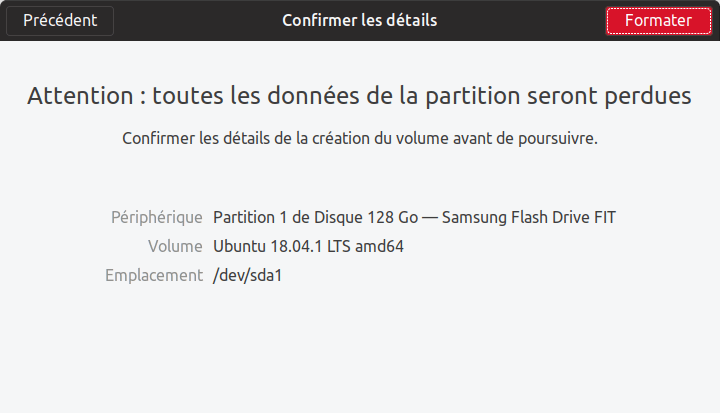The height and width of the screenshot is (413, 720).
Task: Click 'amd64' in the volume name
Action: coord(379,246)
